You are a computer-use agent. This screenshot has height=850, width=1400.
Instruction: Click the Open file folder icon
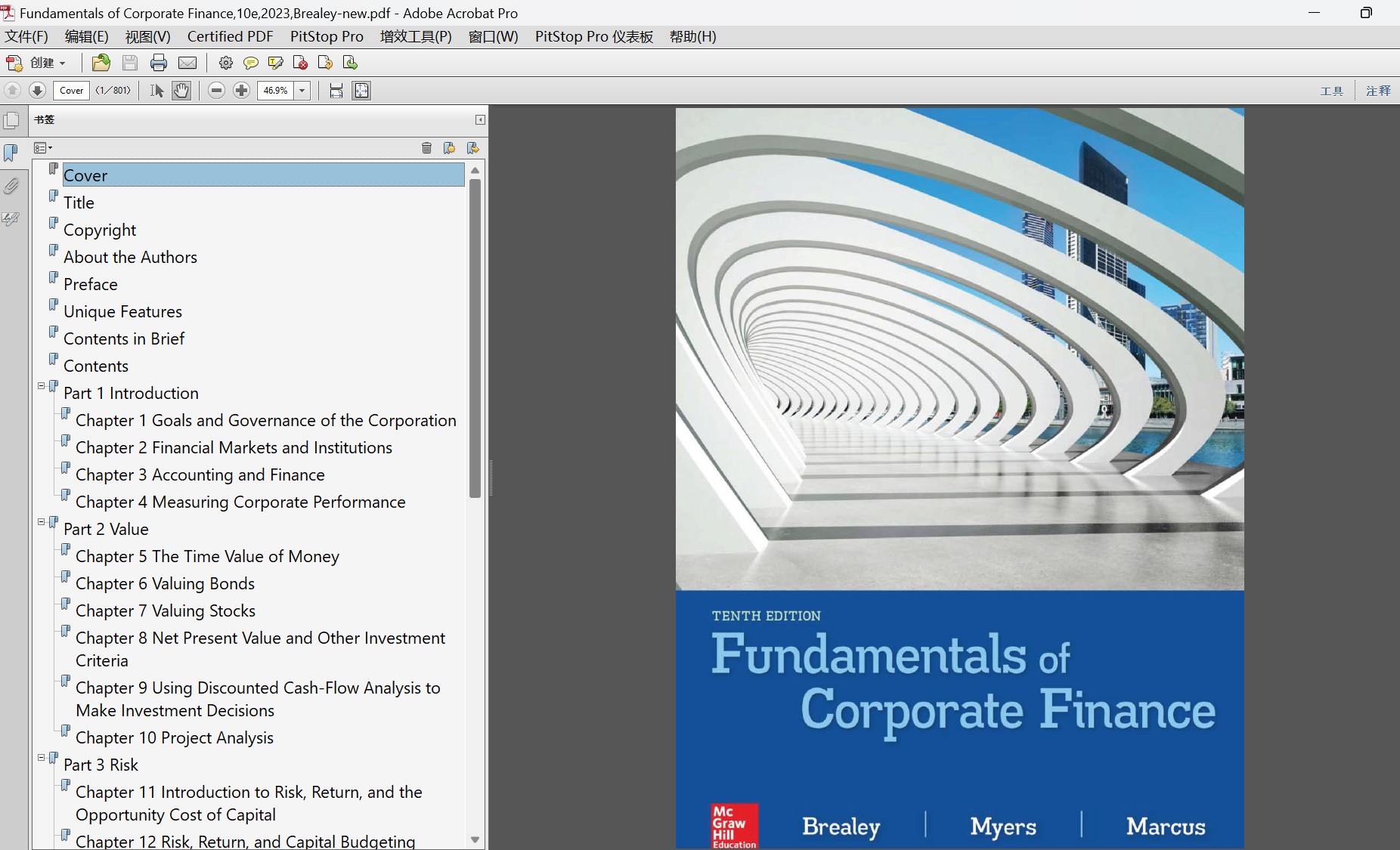pyautogui.click(x=101, y=63)
